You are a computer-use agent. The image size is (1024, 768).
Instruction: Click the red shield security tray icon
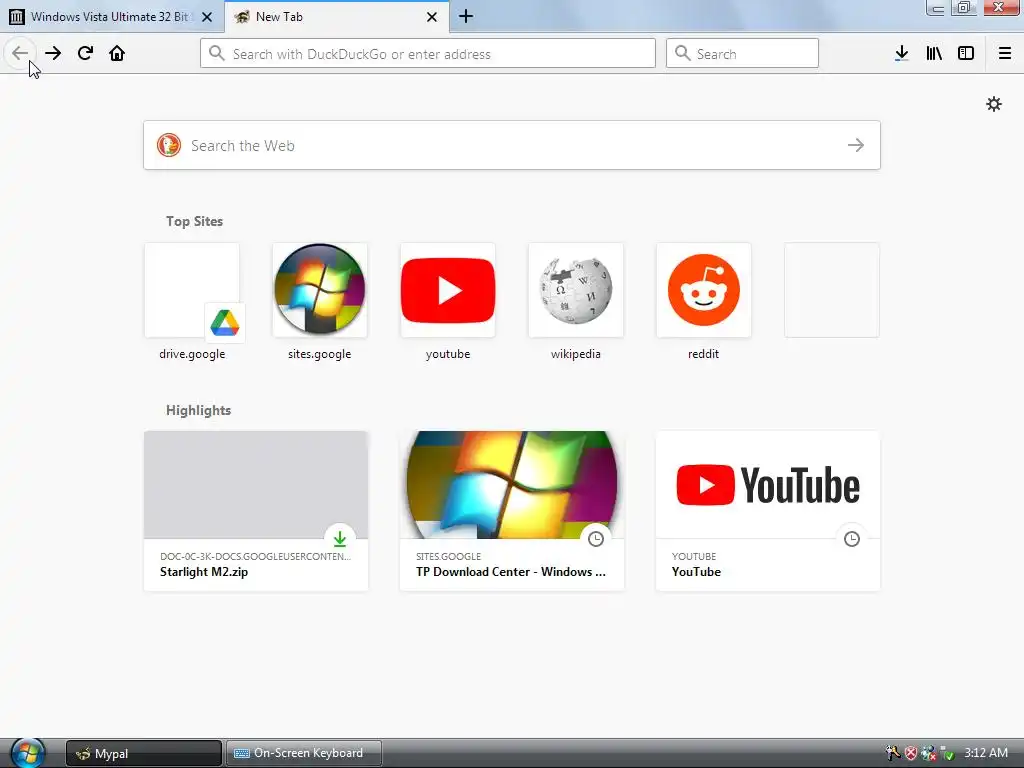tap(911, 753)
